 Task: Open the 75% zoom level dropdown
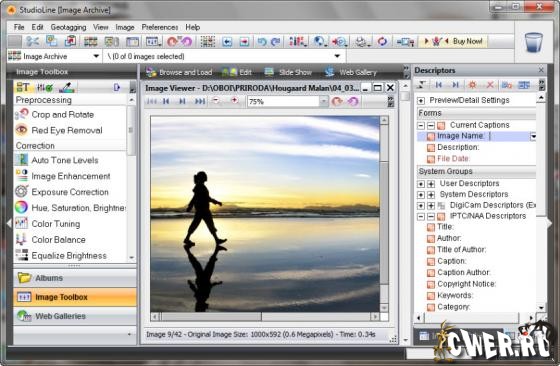point(323,101)
